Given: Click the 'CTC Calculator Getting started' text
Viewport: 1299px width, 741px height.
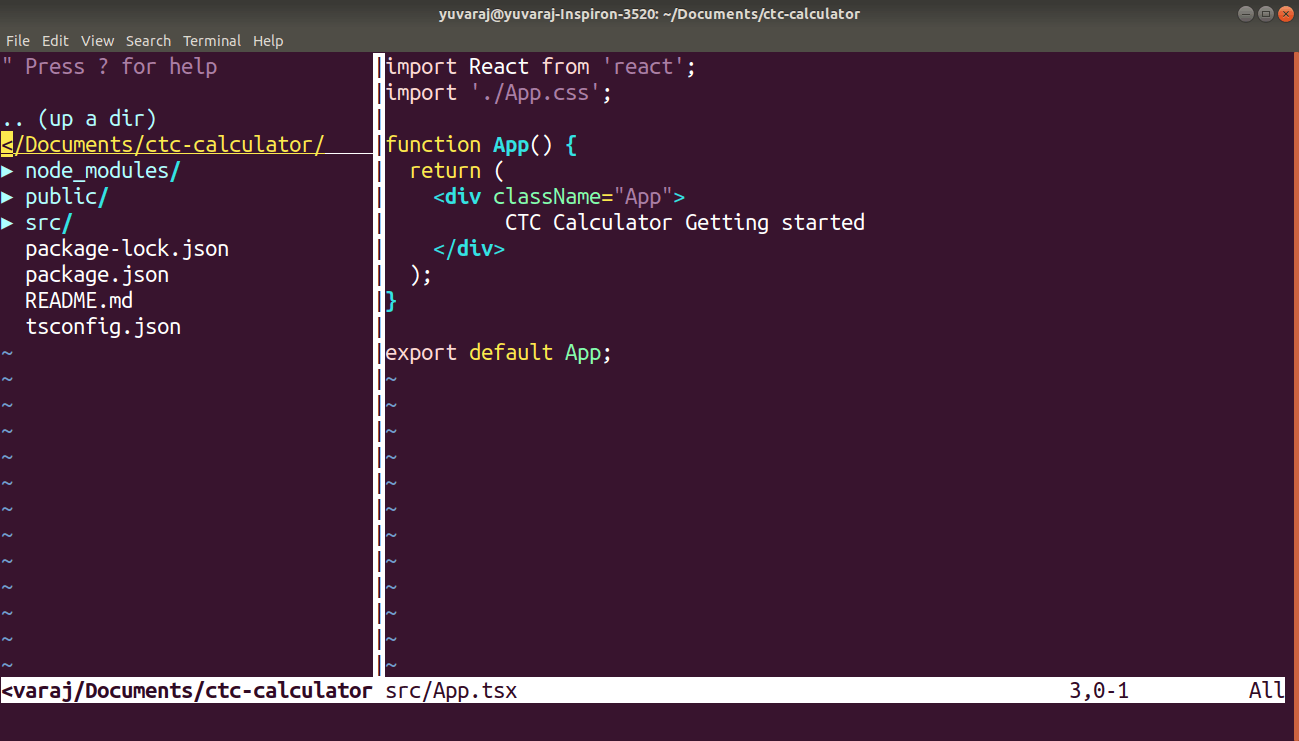Looking at the screenshot, I should (685, 223).
